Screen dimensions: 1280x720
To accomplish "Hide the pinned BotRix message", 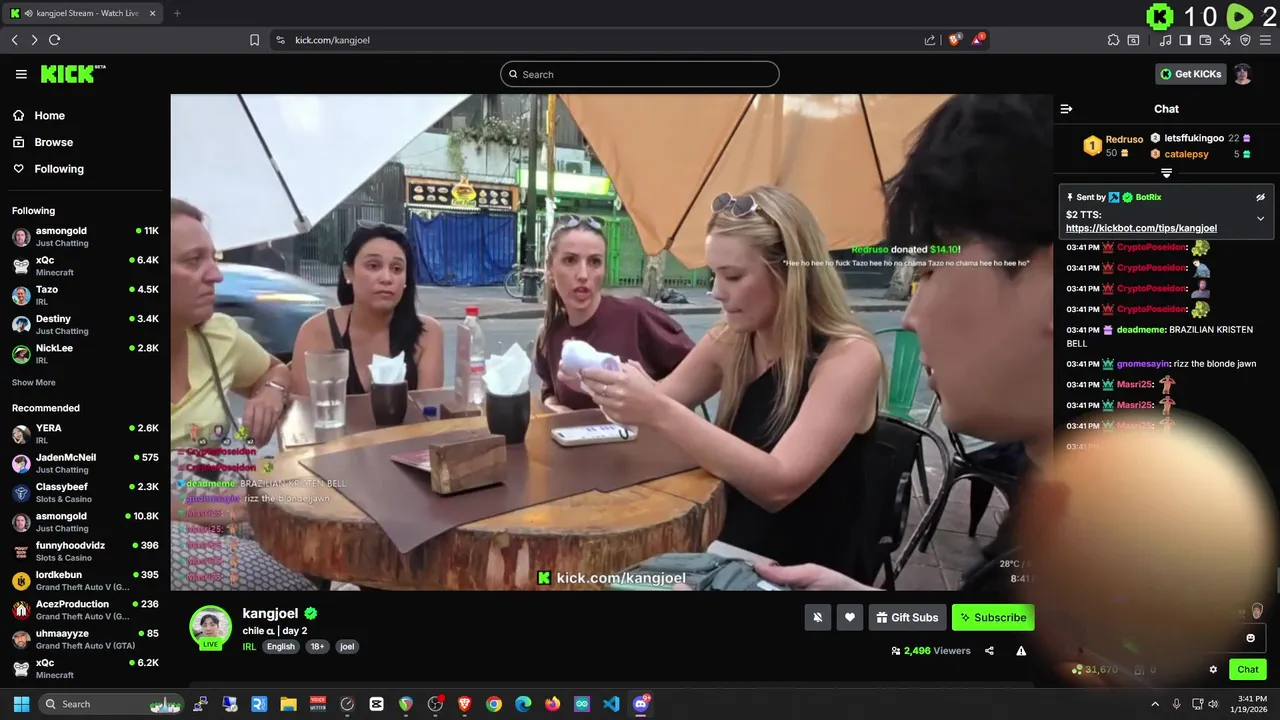I will click(1260, 197).
